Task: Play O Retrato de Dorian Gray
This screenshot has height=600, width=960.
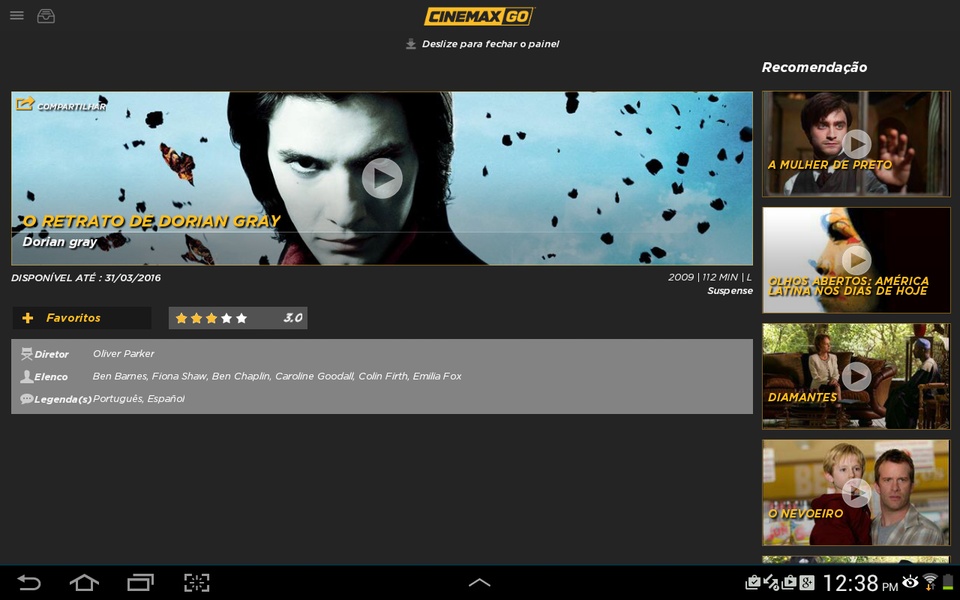Action: click(381, 178)
